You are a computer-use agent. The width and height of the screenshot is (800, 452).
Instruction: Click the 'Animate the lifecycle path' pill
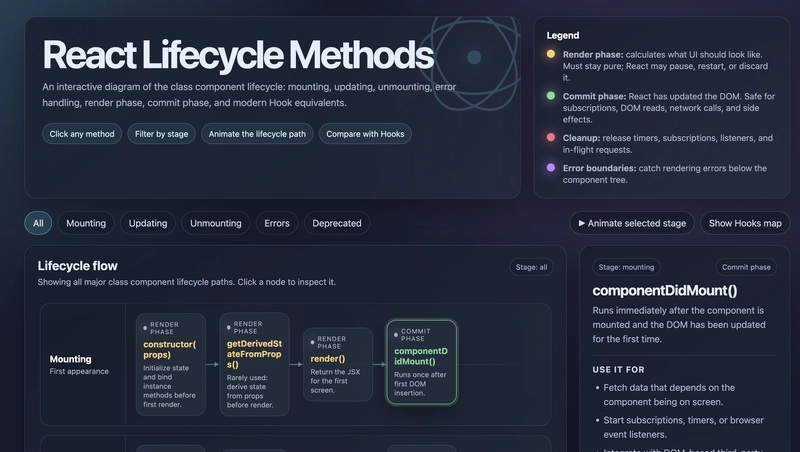257,134
